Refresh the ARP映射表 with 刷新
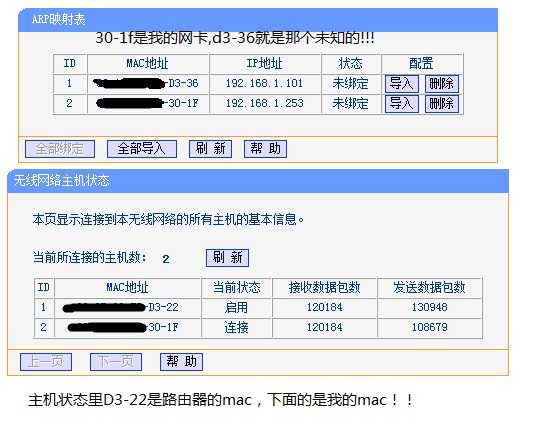Image resolution: width=534 pixels, height=428 pixels. point(210,149)
